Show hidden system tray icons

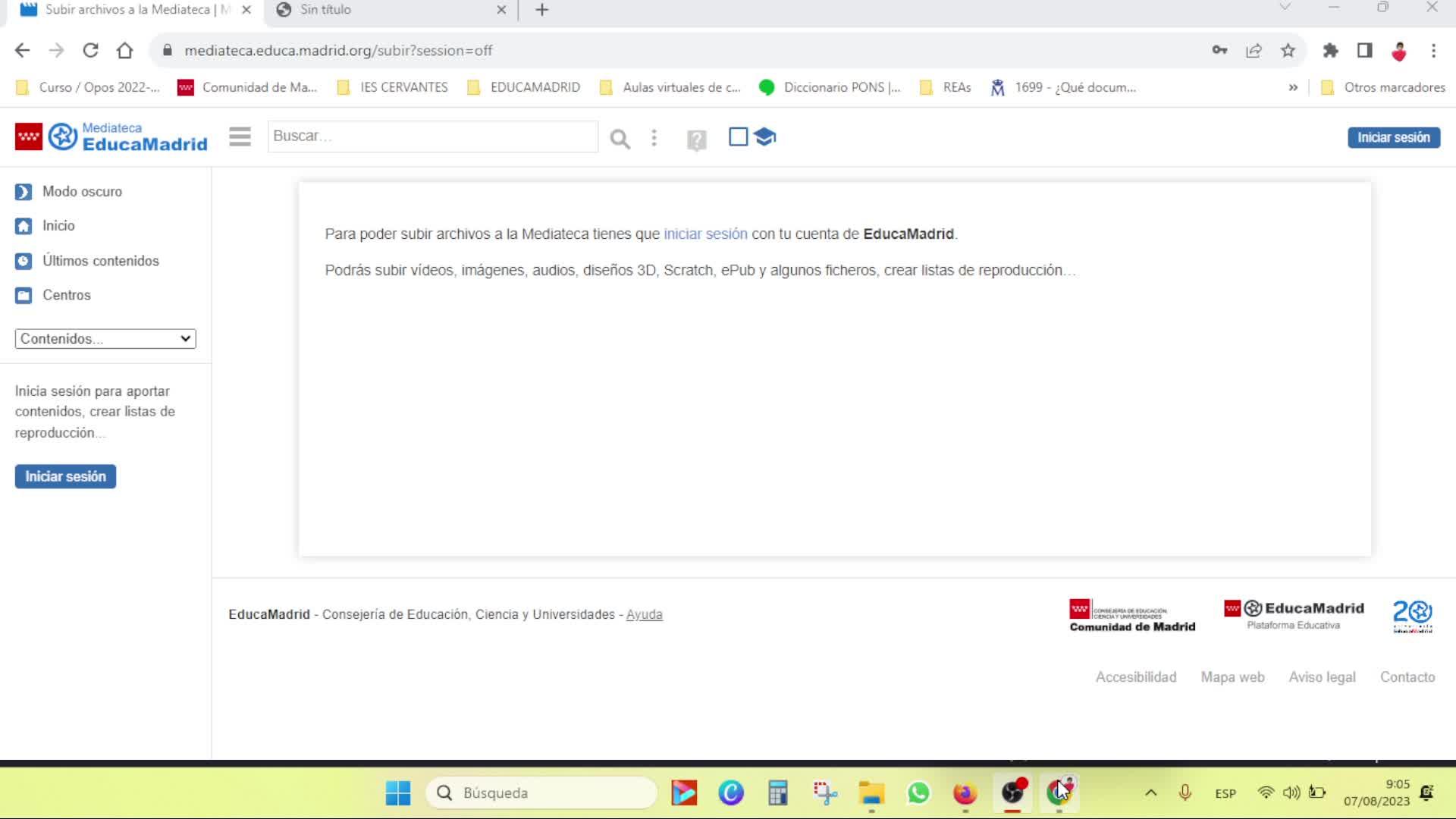pyautogui.click(x=1150, y=793)
